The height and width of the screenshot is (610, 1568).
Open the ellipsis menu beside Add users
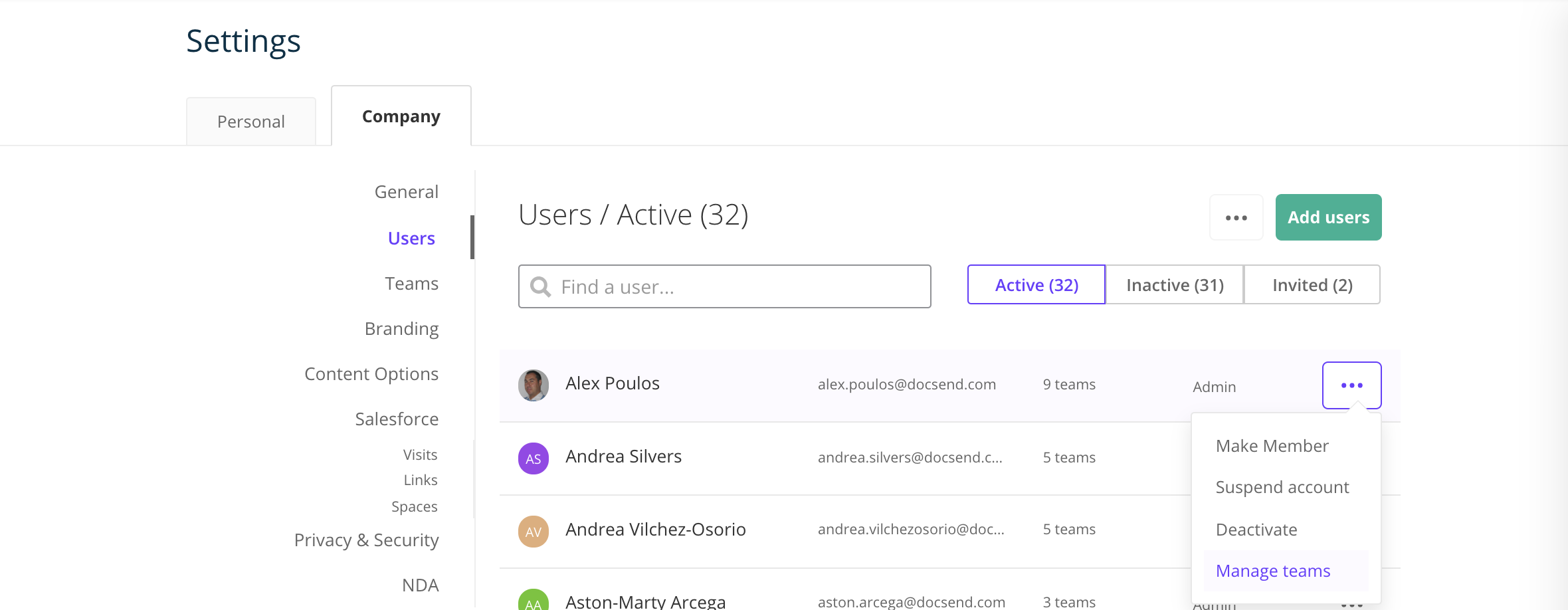click(1236, 217)
